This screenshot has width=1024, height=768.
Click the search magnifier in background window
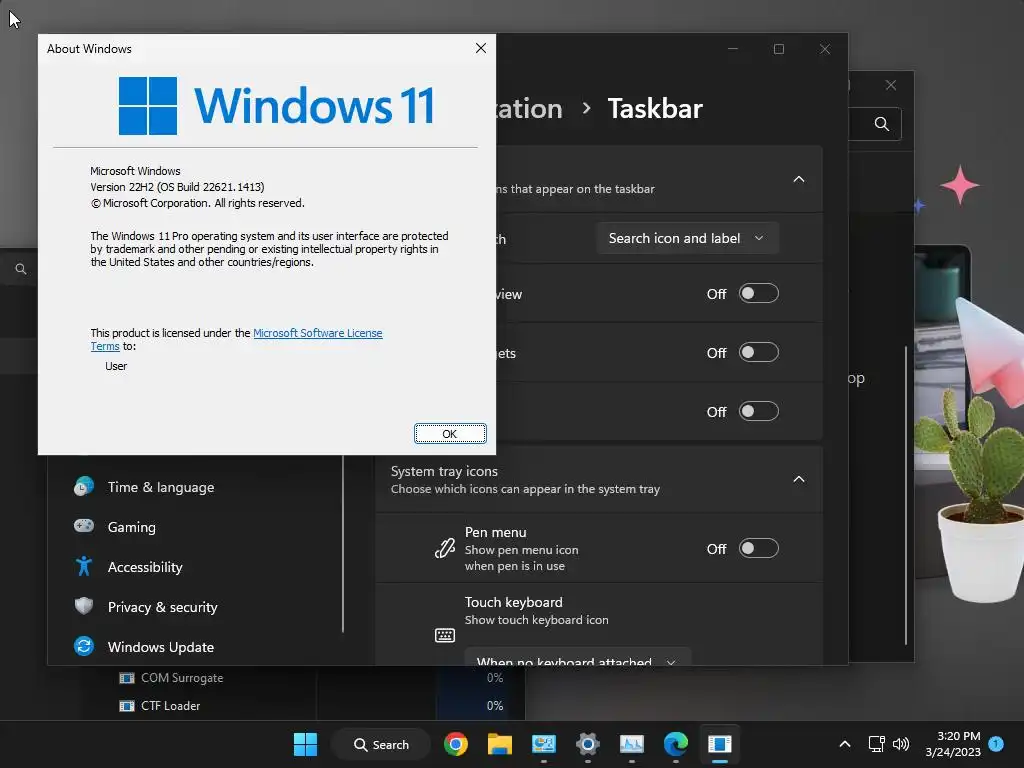click(882, 124)
